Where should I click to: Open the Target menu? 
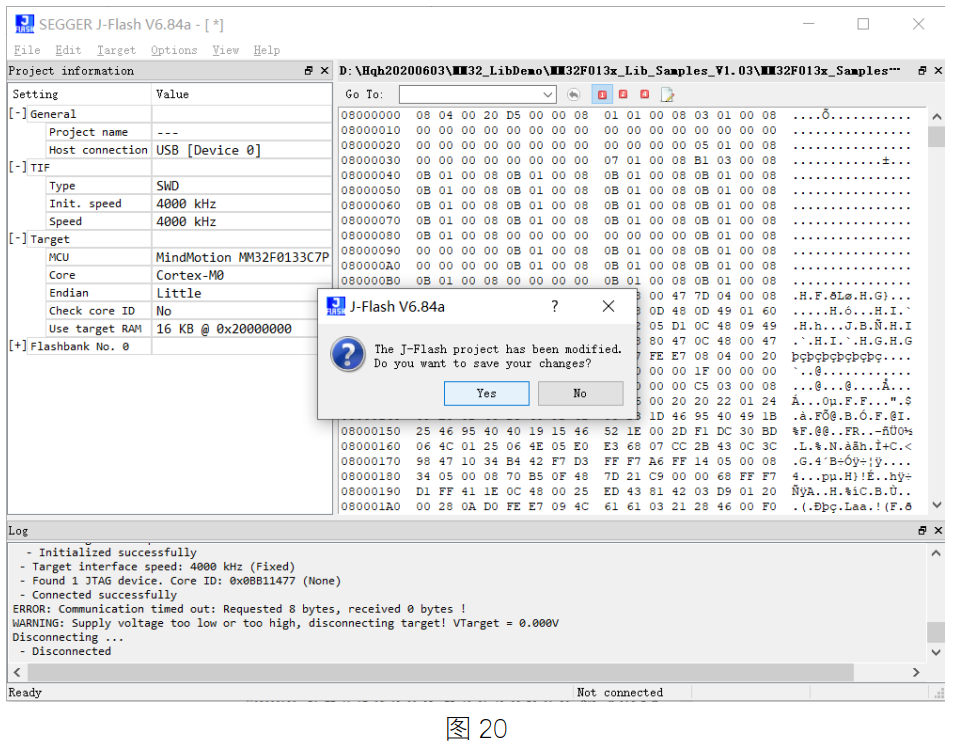click(x=116, y=50)
